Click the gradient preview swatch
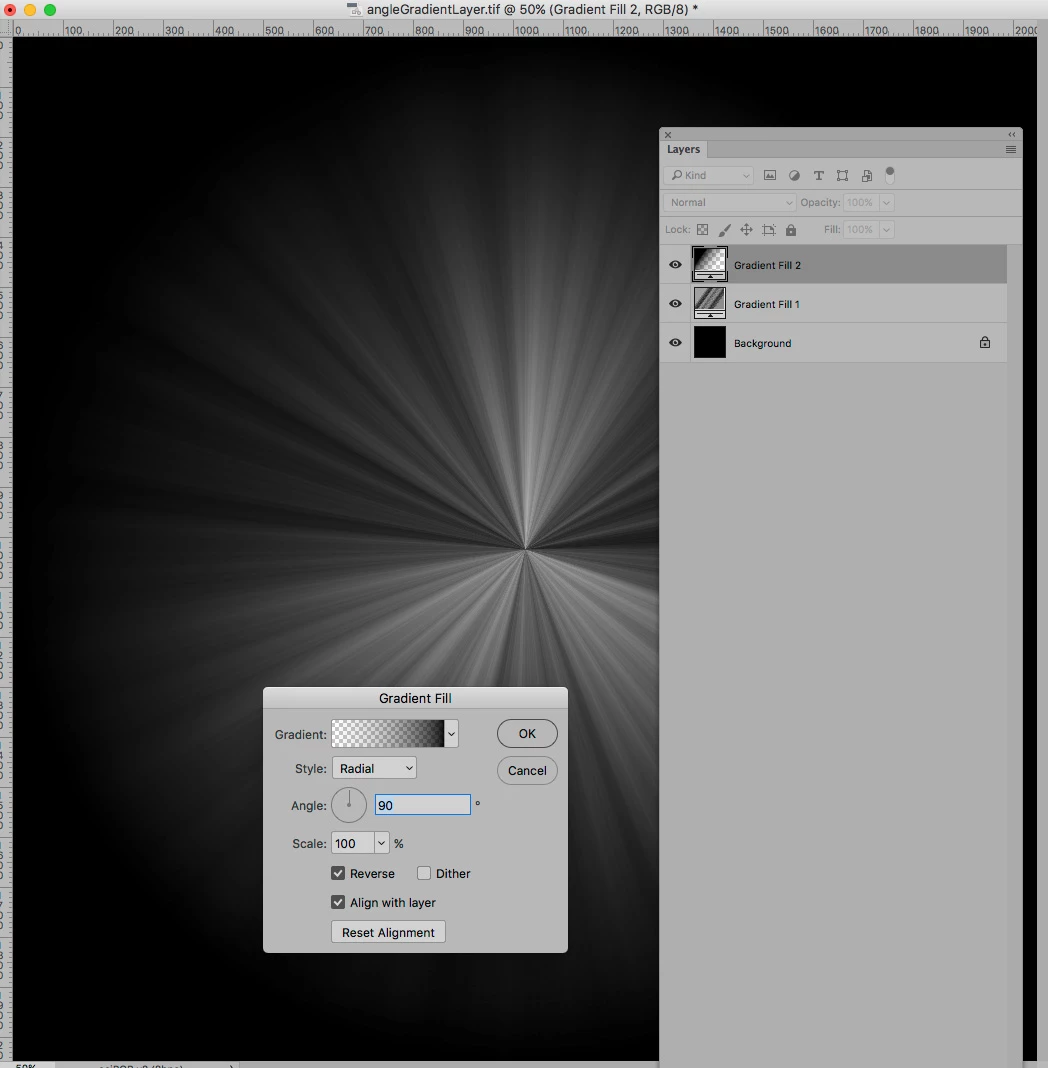The width and height of the screenshot is (1048, 1068). click(x=387, y=734)
